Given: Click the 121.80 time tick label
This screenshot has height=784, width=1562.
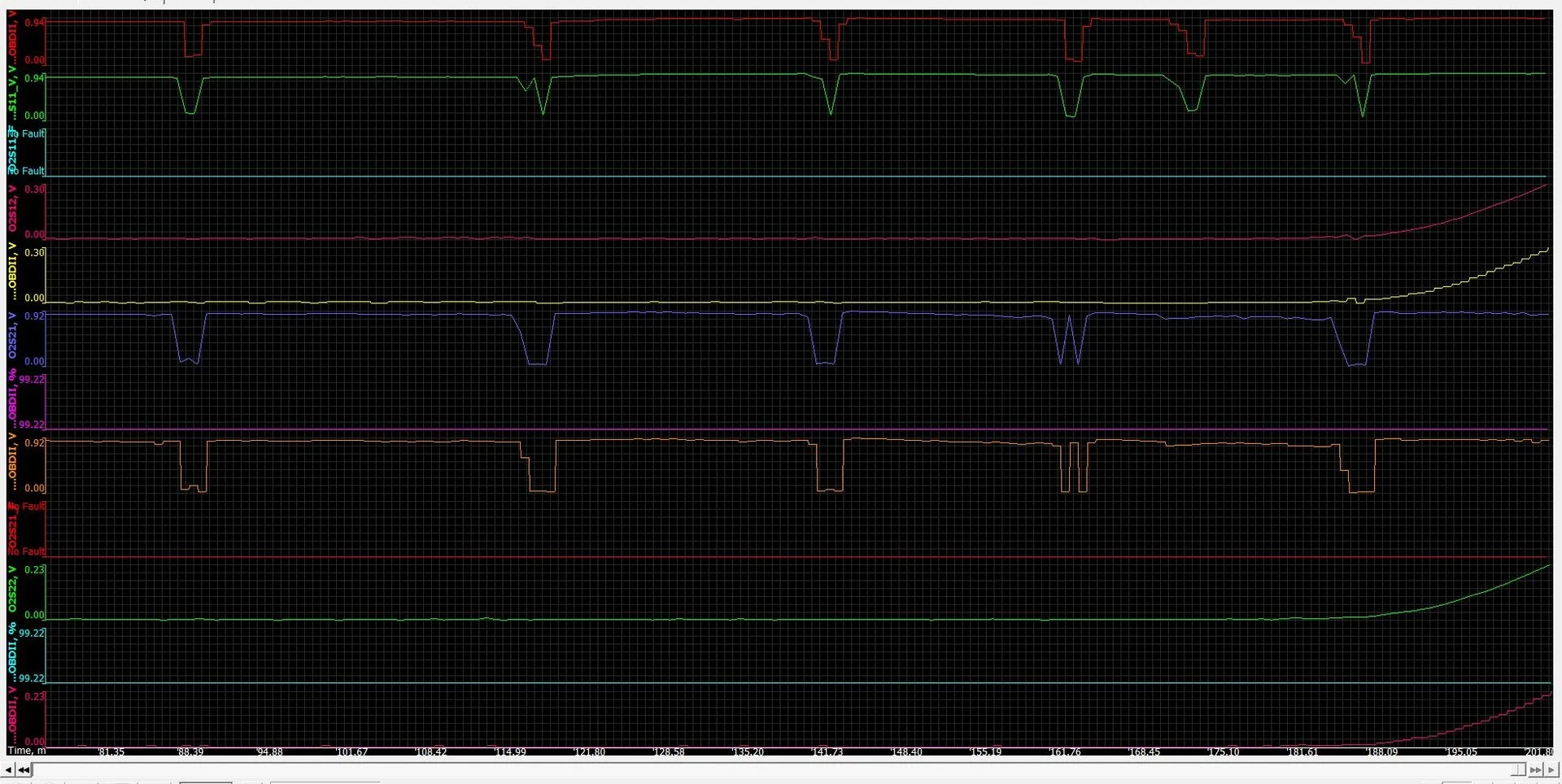Looking at the screenshot, I should (588, 752).
